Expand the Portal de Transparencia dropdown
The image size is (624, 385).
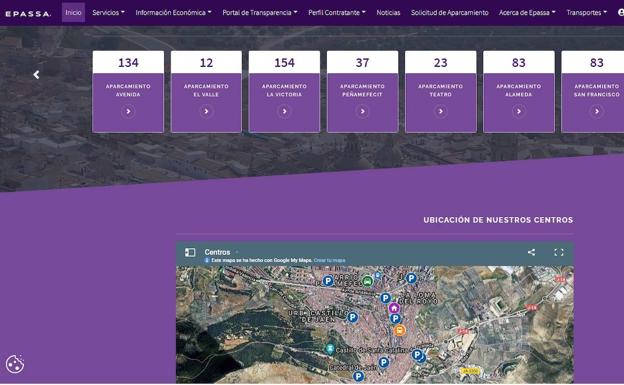coord(259,13)
